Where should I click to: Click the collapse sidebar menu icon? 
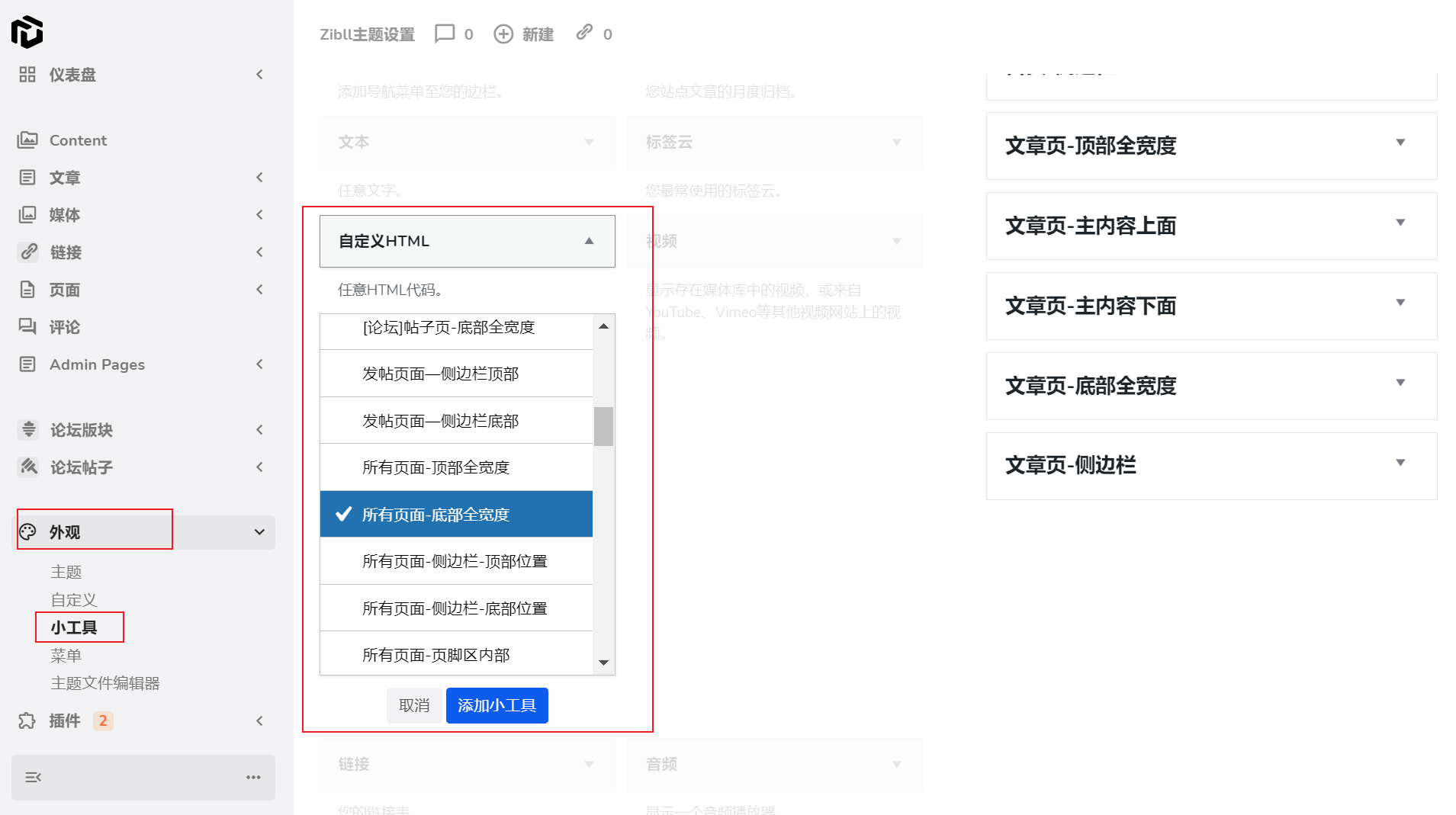[x=34, y=777]
